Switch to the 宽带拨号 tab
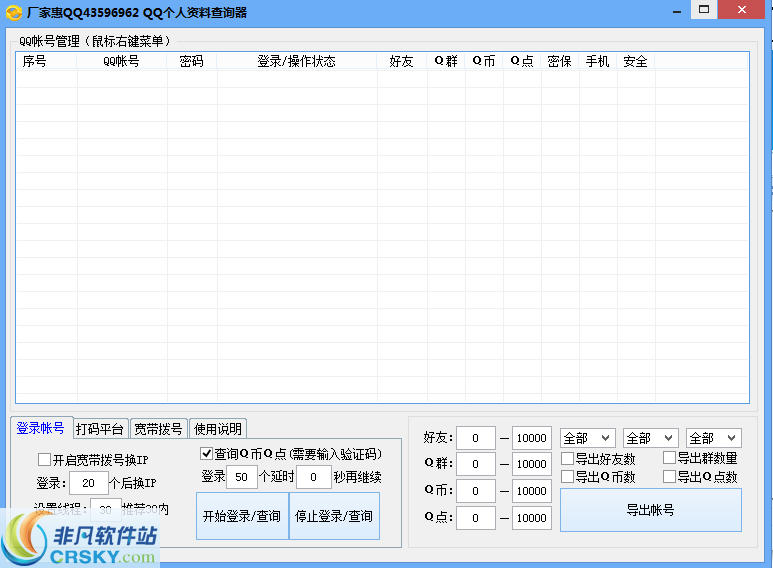 [x=158, y=429]
